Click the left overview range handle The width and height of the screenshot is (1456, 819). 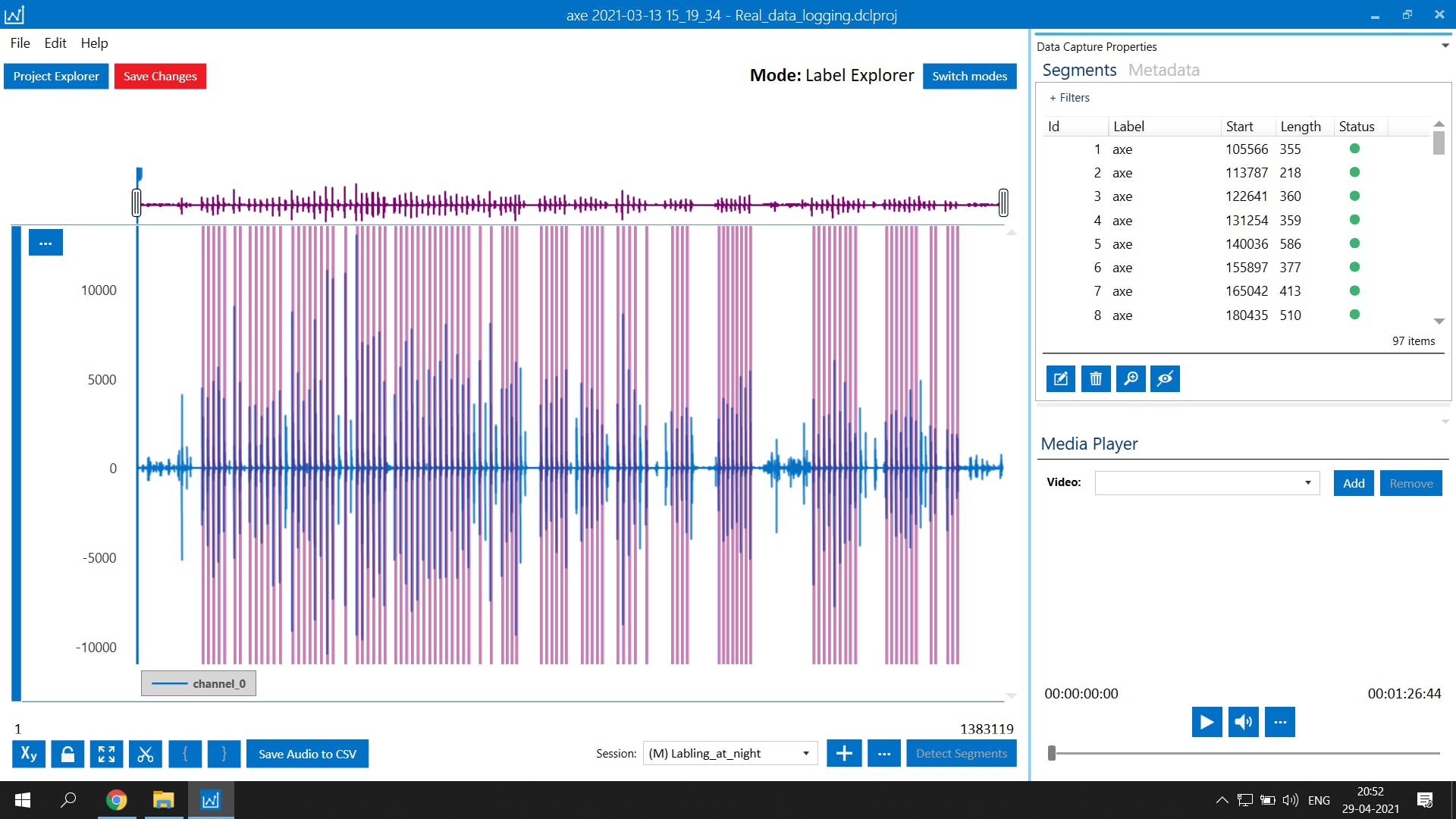click(x=136, y=202)
